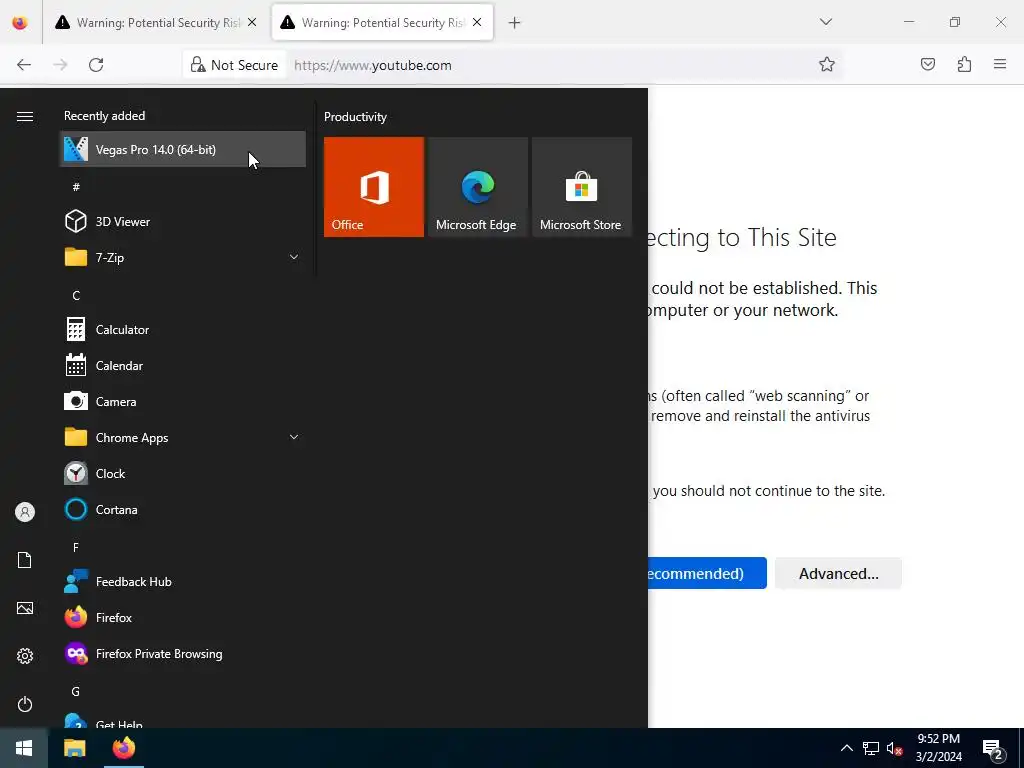The height and width of the screenshot is (768, 1024).
Task: Open the user account icon in Start
Action: 25,512
